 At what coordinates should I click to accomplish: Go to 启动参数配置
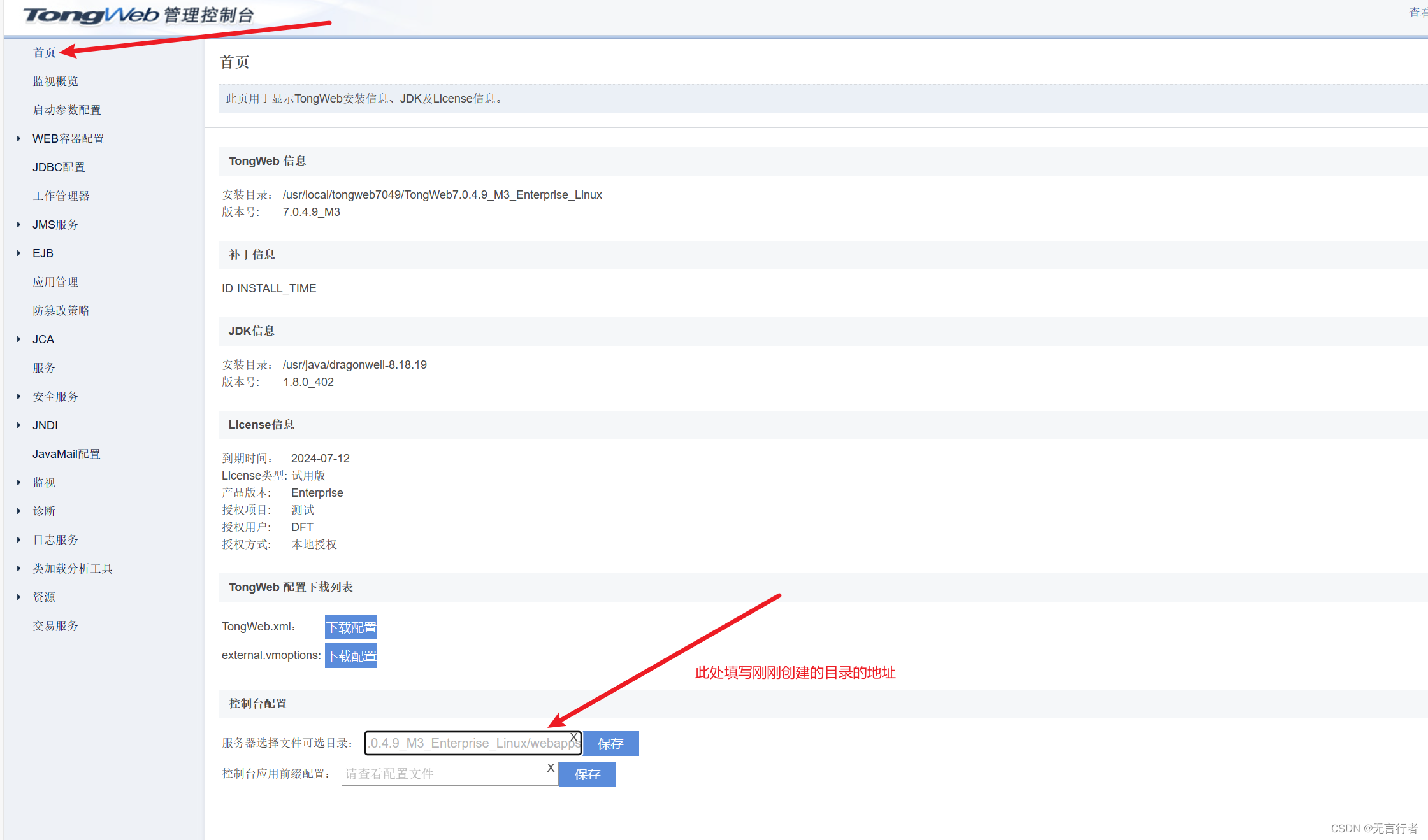[67, 110]
